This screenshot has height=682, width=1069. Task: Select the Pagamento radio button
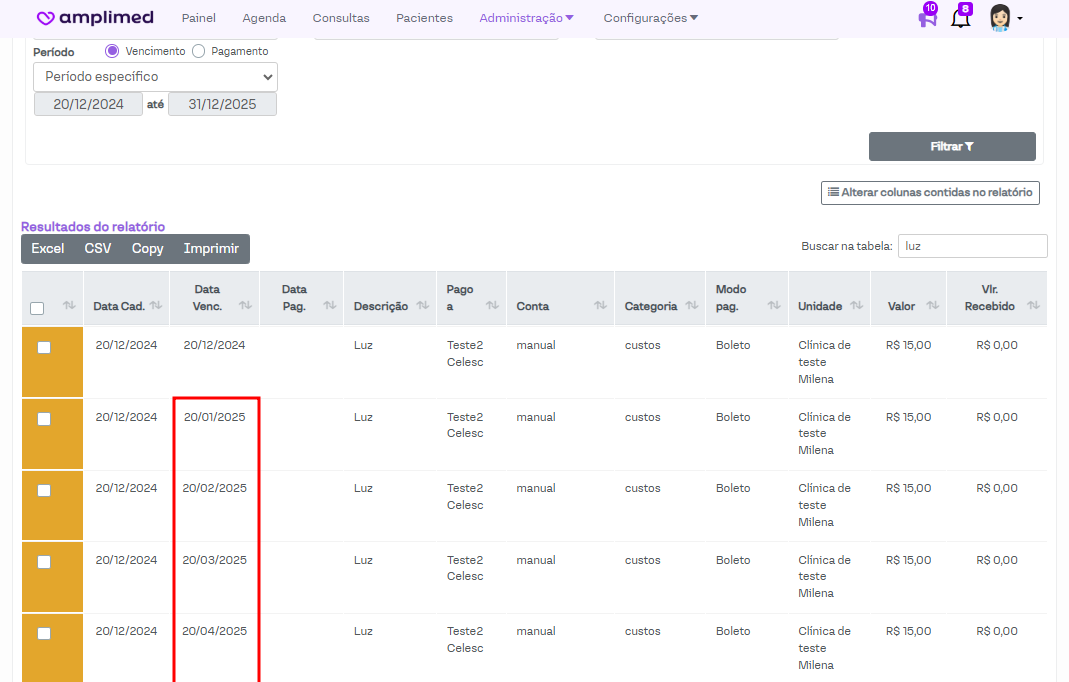(x=198, y=51)
